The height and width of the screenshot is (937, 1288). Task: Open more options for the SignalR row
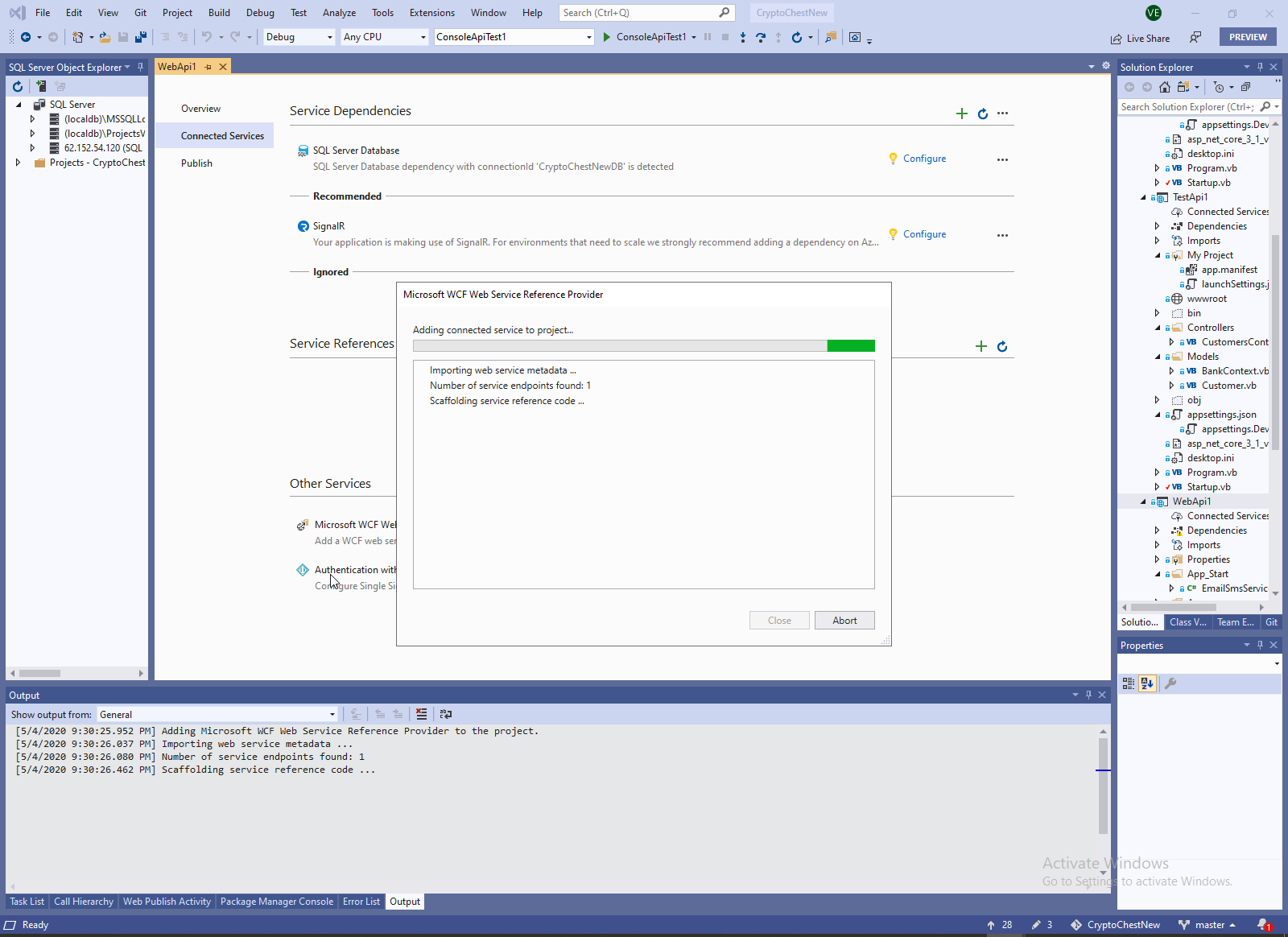(x=1002, y=235)
